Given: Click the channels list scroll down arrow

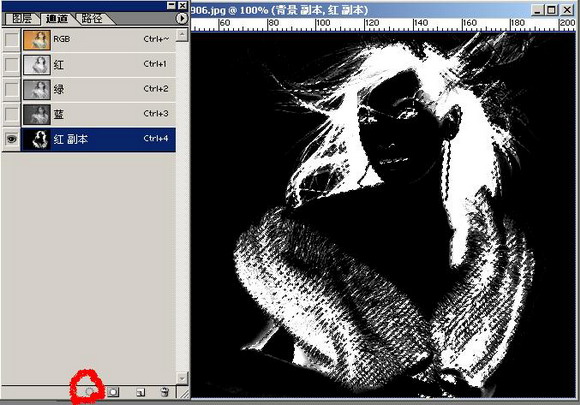Looking at the screenshot, I should point(182,378).
